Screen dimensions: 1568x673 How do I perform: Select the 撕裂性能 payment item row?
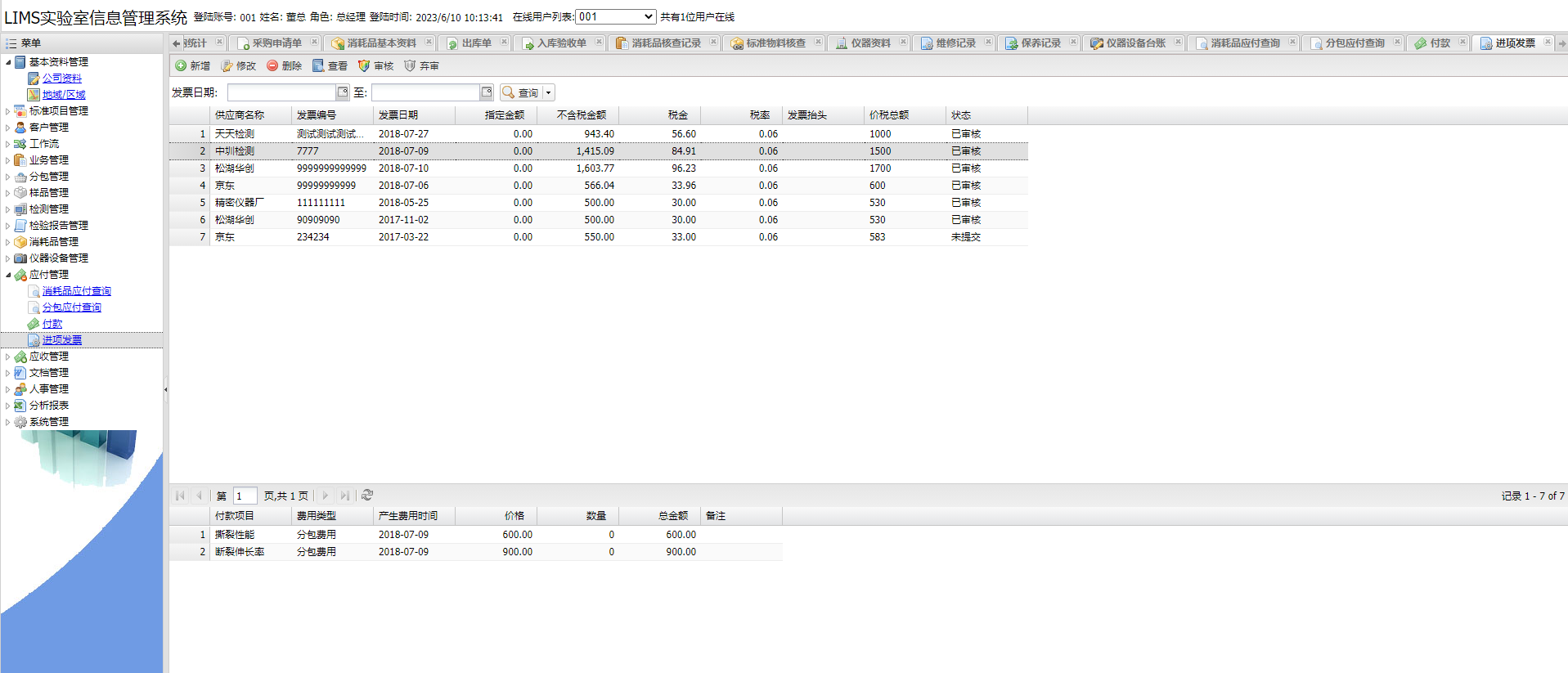point(476,535)
